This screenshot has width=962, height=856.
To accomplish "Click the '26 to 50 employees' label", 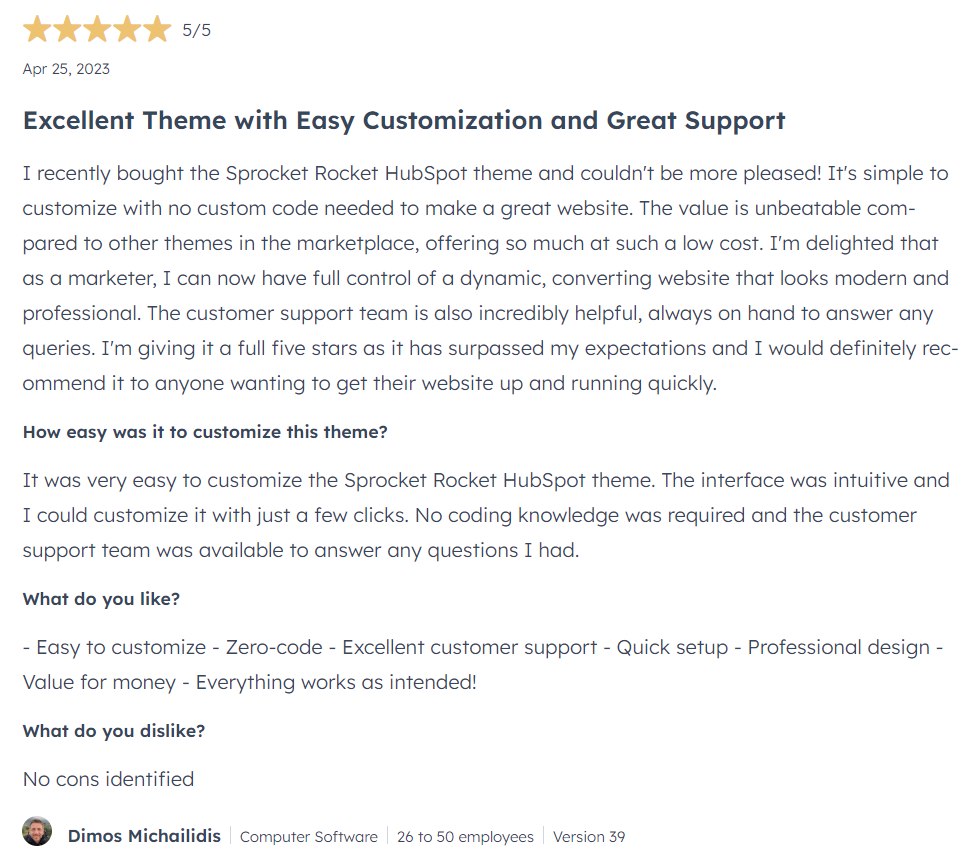I will [x=465, y=837].
